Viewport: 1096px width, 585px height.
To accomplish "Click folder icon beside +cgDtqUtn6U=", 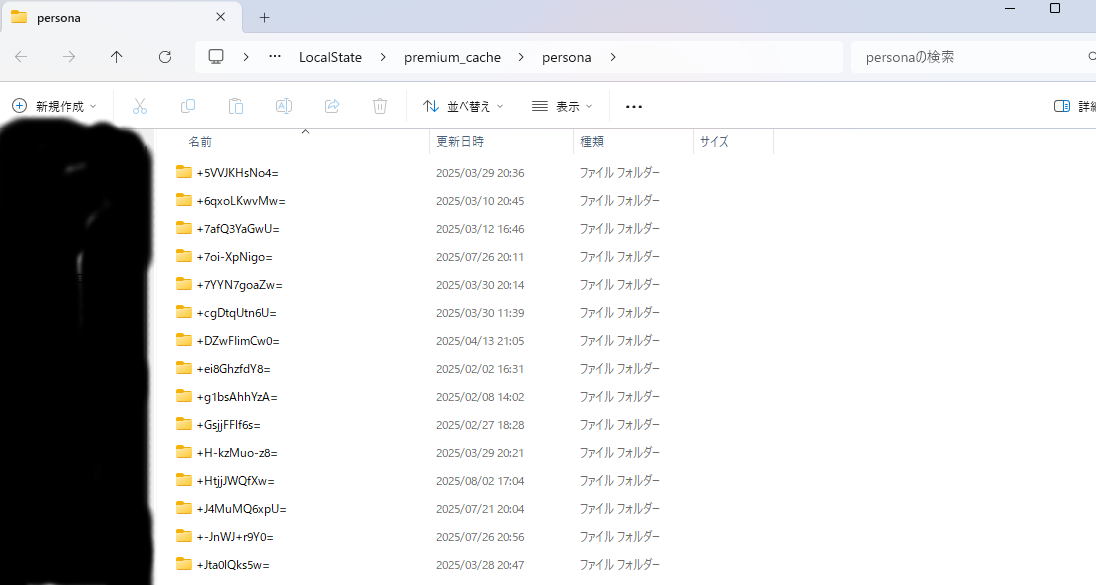I will pyautogui.click(x=184, y=312).
